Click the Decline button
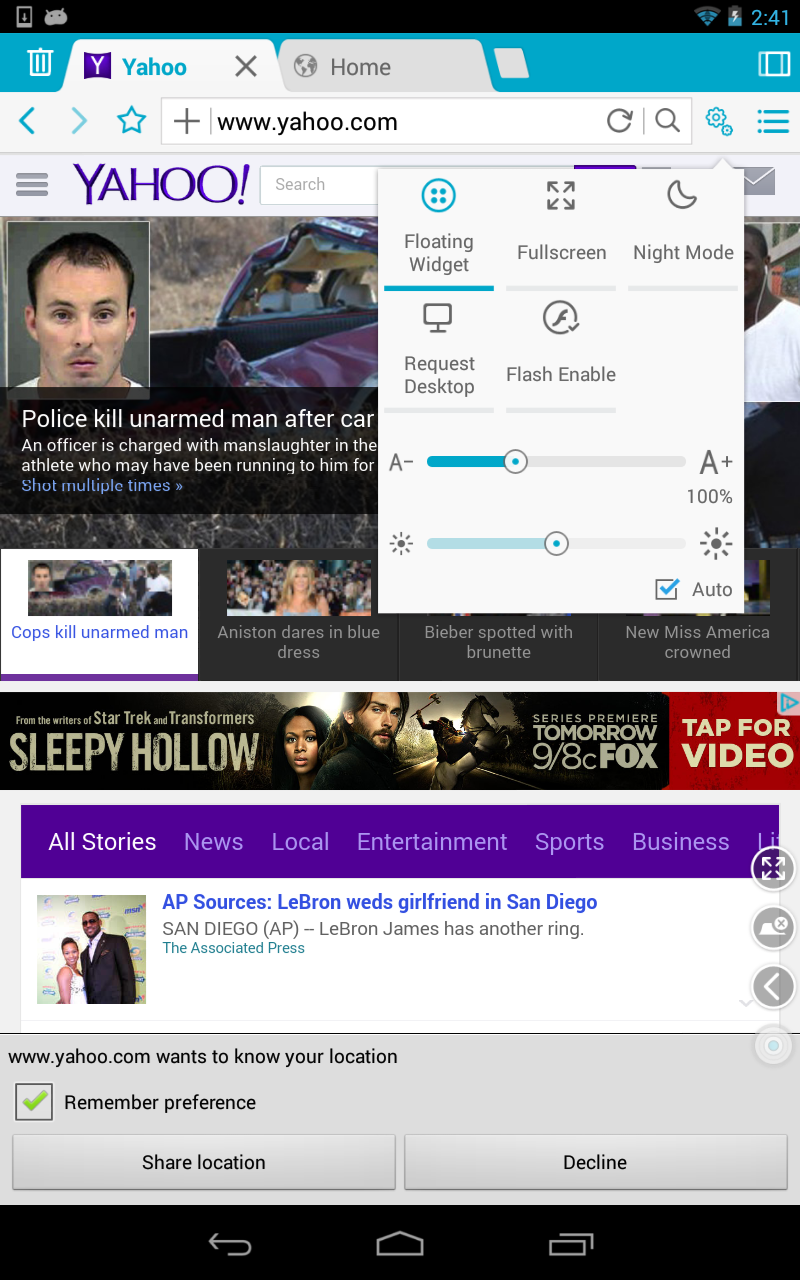Viewport: 800px width, 1280px height. click(x=595, y=1162)
